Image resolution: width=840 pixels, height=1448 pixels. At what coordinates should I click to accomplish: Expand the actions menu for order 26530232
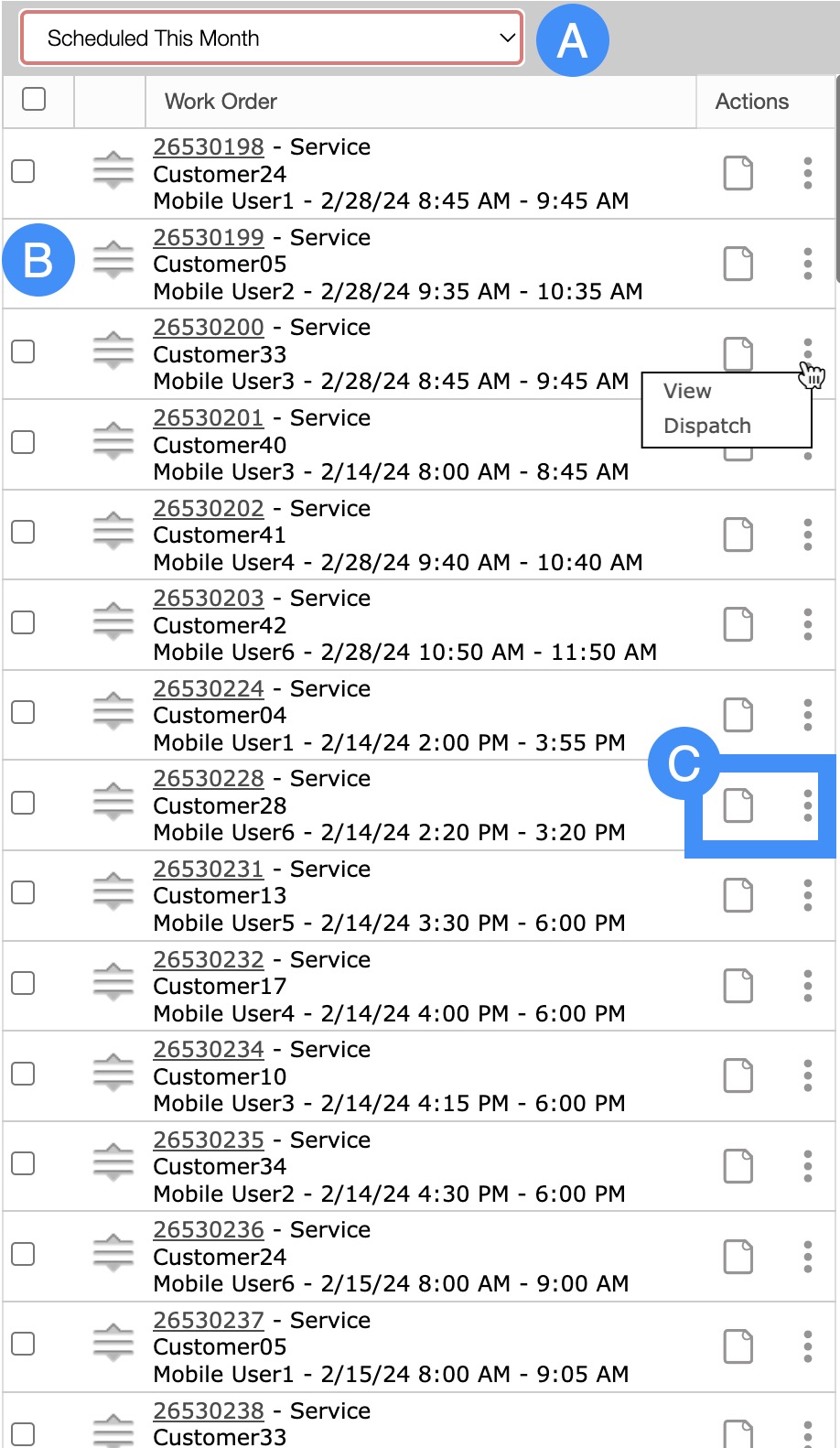click(x=807, y=986)
